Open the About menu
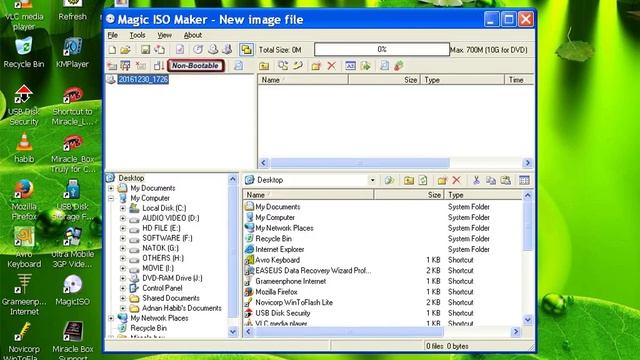This screenshot has height=360, width=640. [x=193, y=36]
